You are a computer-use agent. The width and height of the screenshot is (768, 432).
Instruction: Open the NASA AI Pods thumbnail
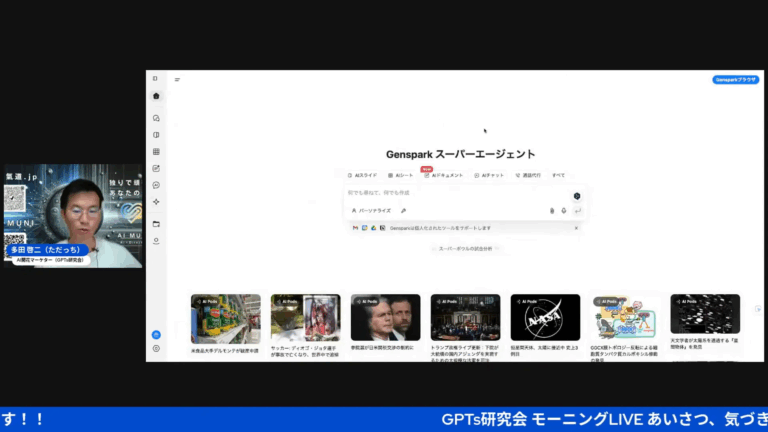tap(545, 317)
